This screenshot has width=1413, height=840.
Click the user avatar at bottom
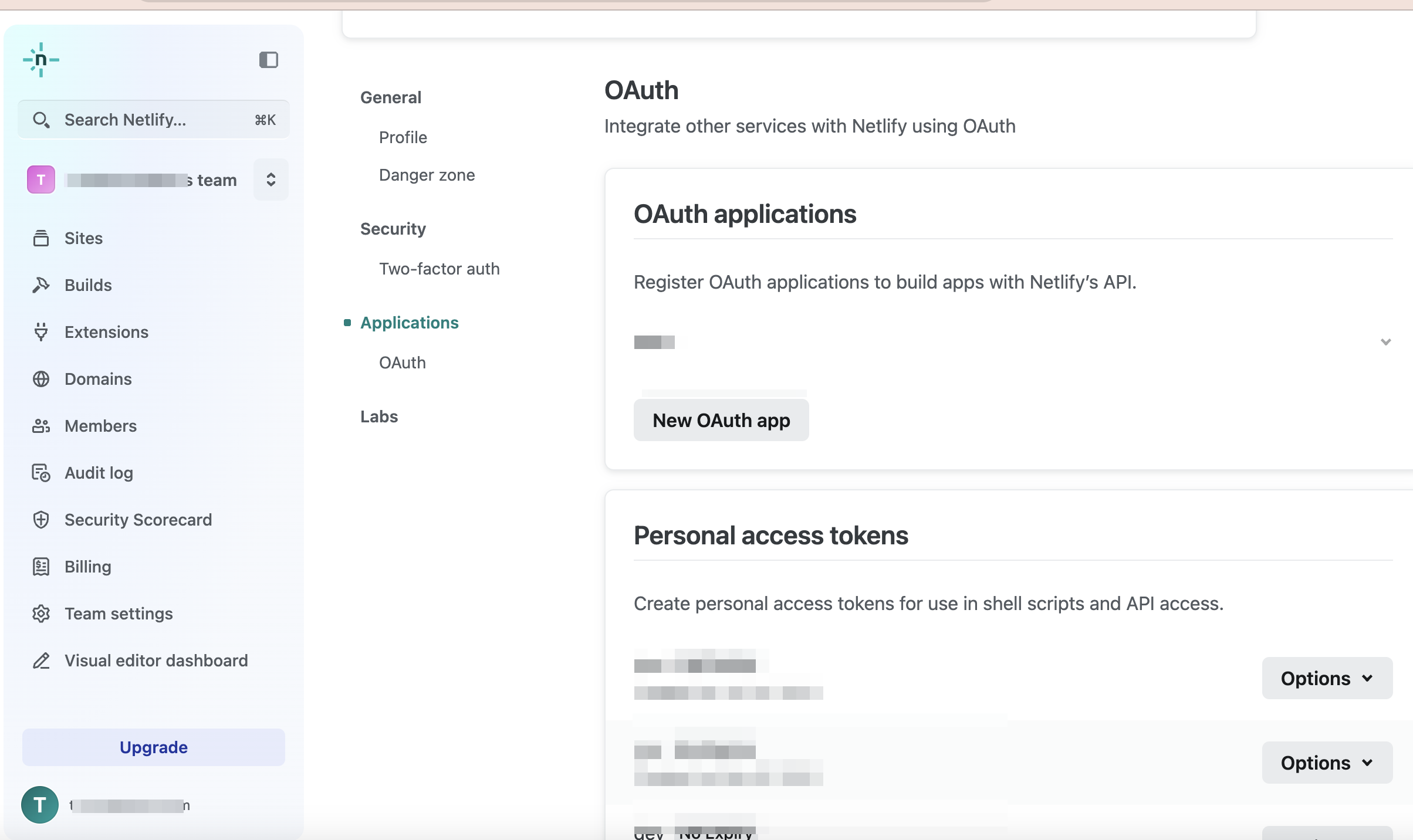[x=40, y=805]
